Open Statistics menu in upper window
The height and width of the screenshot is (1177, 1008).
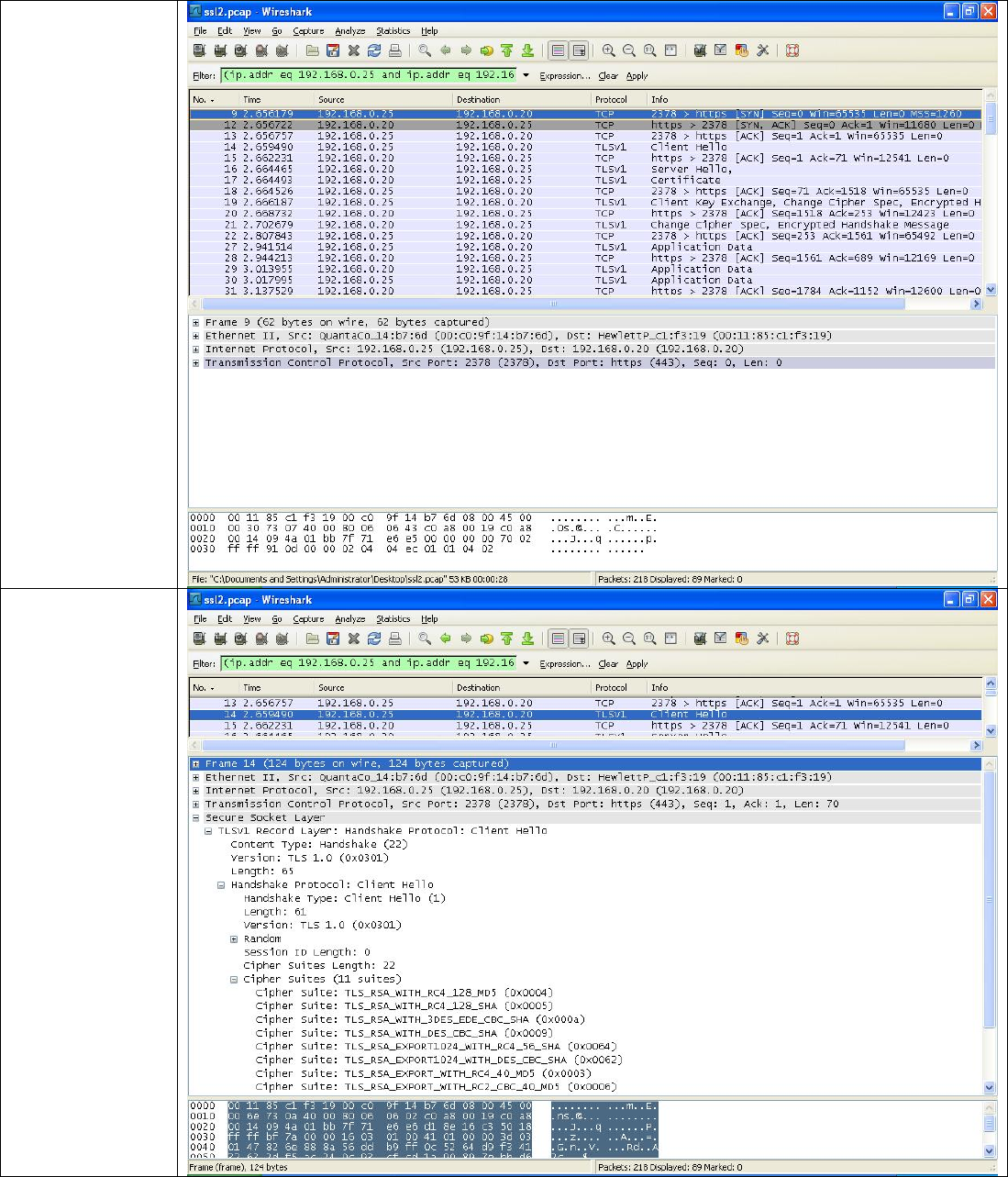tap(393, 31)
